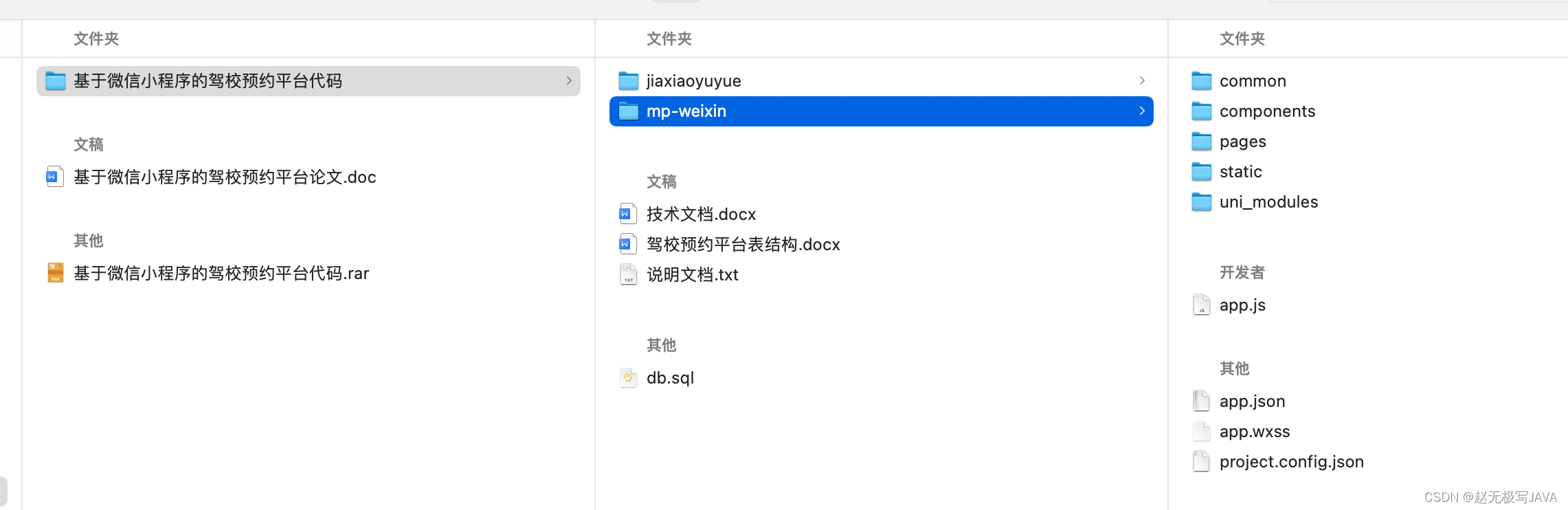1568x510 pixels.
Task: Click the 开发者 group header
Action: tap(1242, 272)
